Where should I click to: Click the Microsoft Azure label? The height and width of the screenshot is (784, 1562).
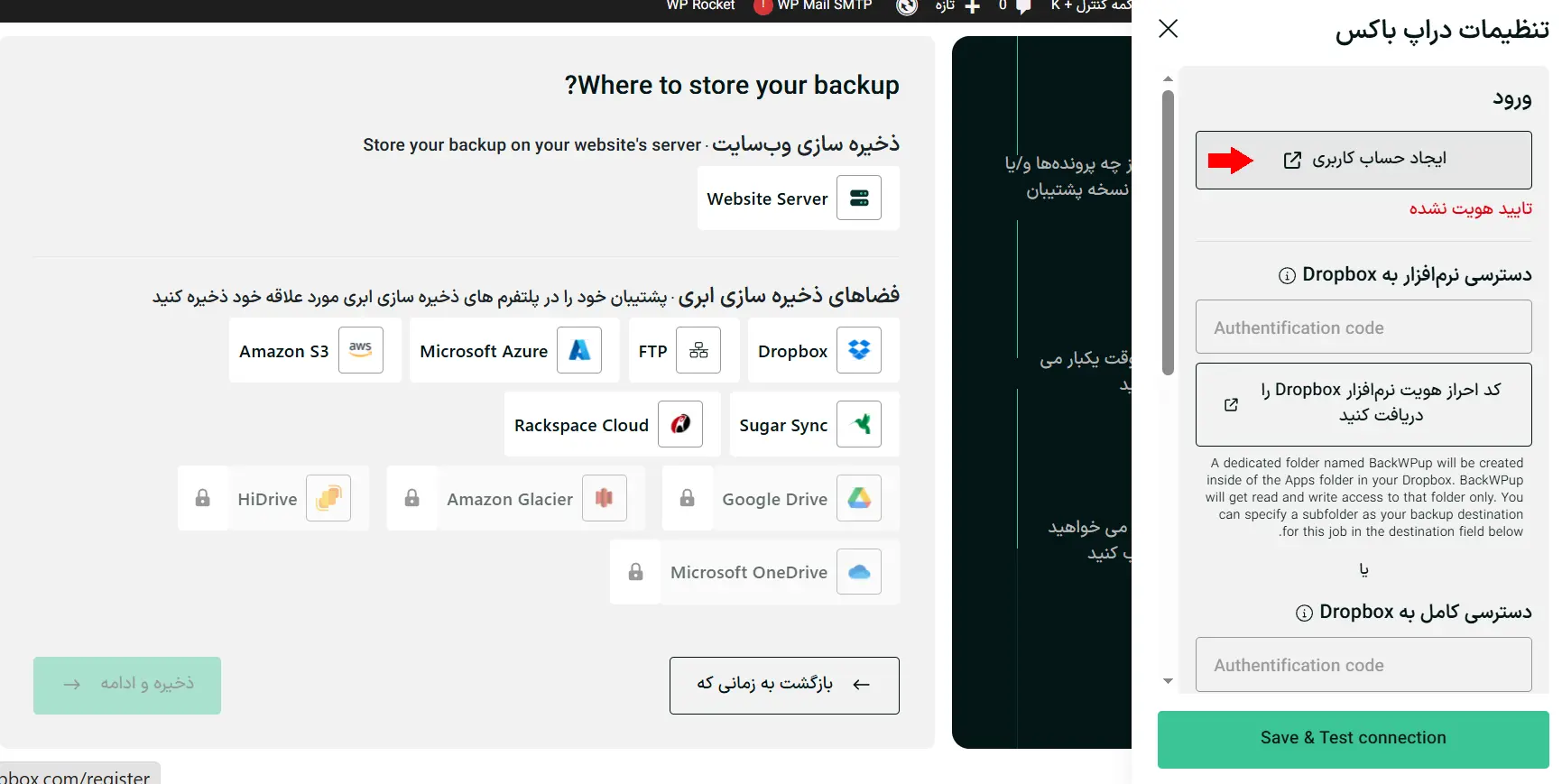[x=484, y=351]
